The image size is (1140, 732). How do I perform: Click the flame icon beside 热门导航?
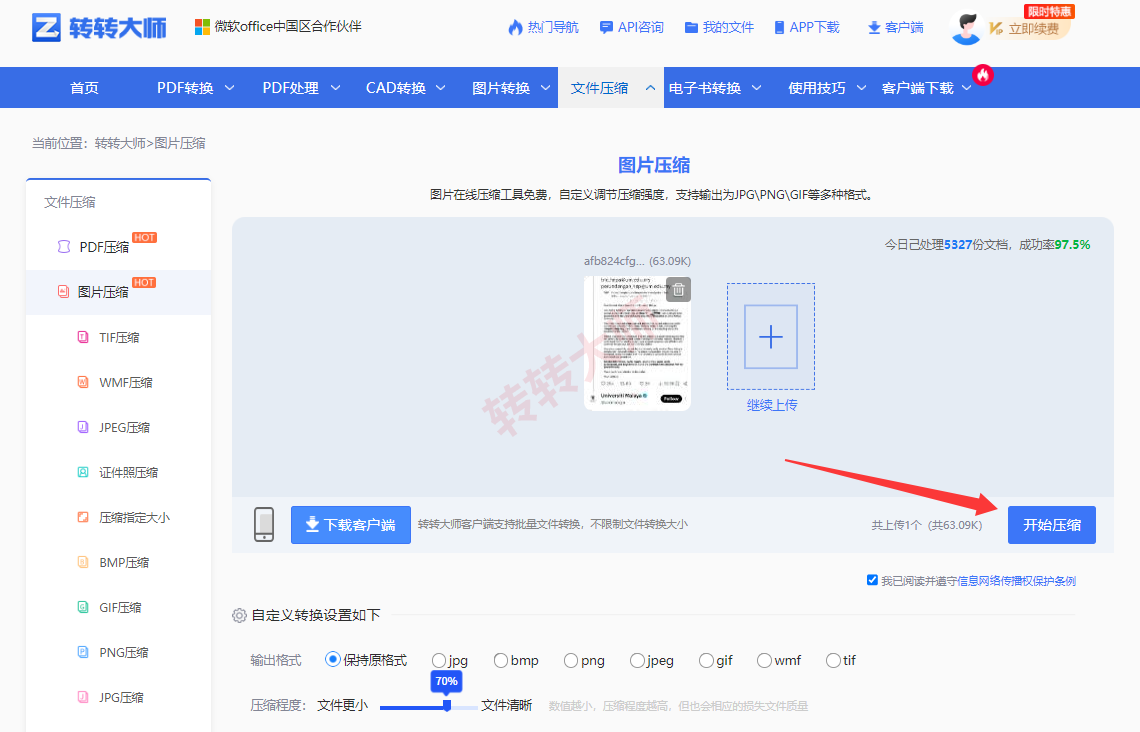coord(515,28)
